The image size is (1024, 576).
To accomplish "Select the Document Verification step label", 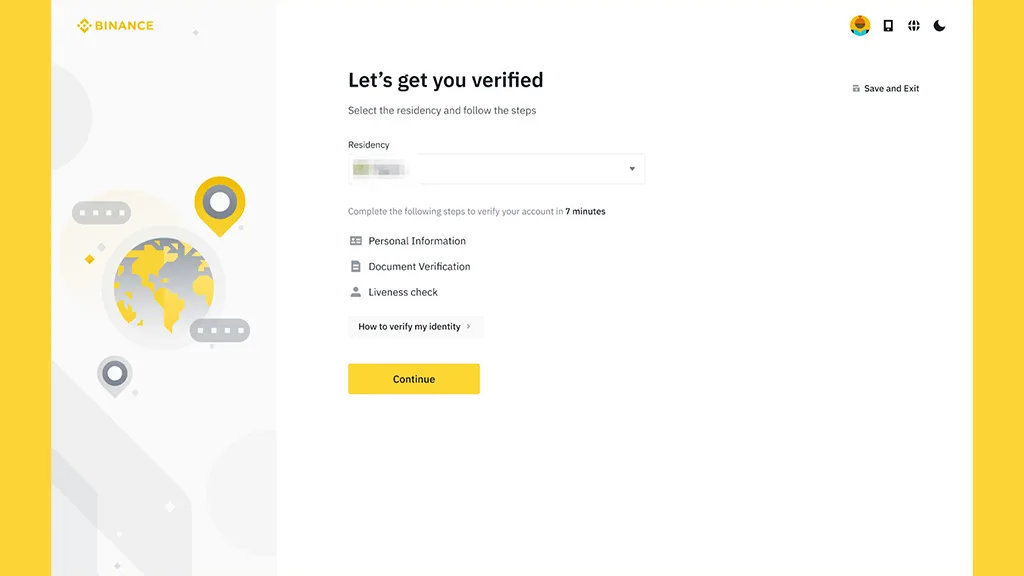I will (419, 266).
